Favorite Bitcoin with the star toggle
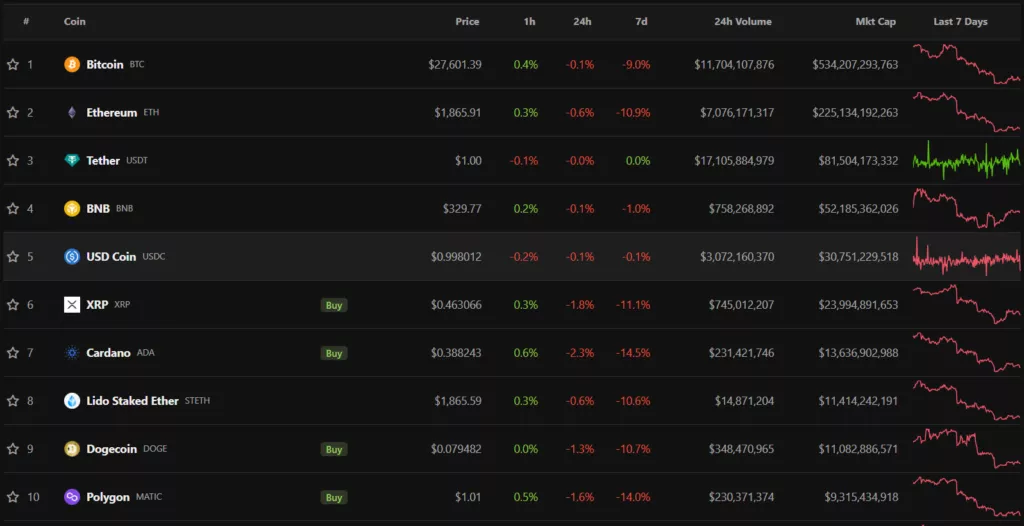Viewport: 1024px width, 526px height. coord(13,64)
